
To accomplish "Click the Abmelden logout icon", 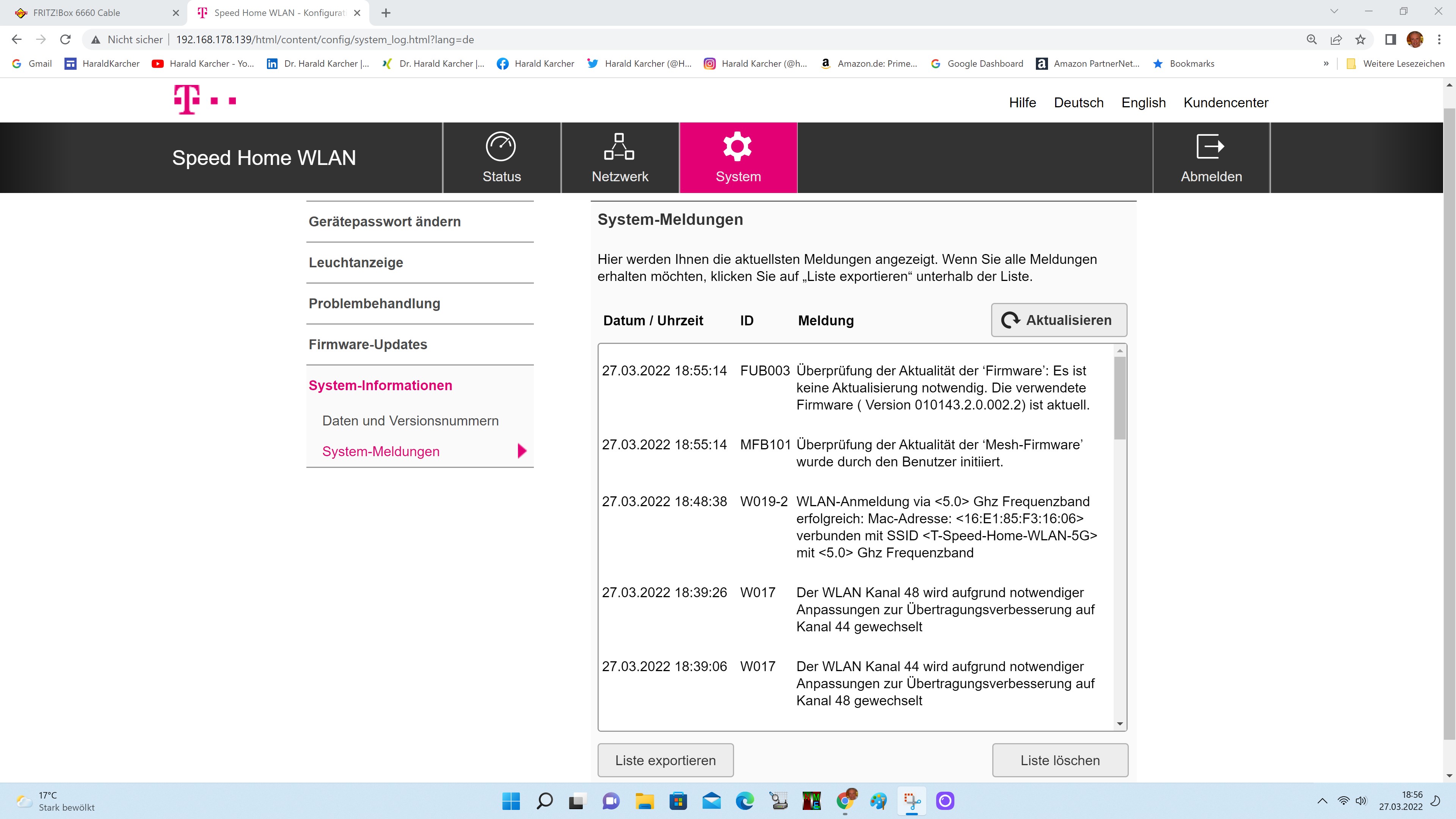I will click(x=1210, y=147).
